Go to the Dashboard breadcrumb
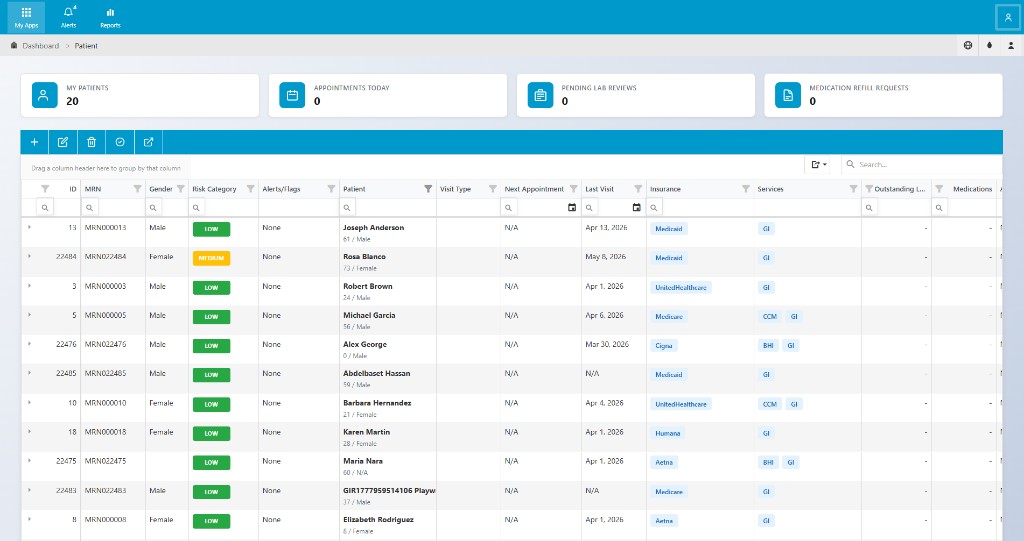Image resolution: width=1024 pixels, height=541 pixels. [x=40, y=46]
